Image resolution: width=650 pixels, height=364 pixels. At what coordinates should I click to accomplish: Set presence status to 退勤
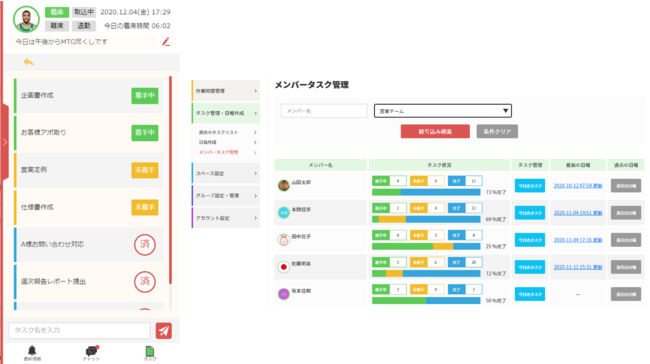[x=84, y=26]
